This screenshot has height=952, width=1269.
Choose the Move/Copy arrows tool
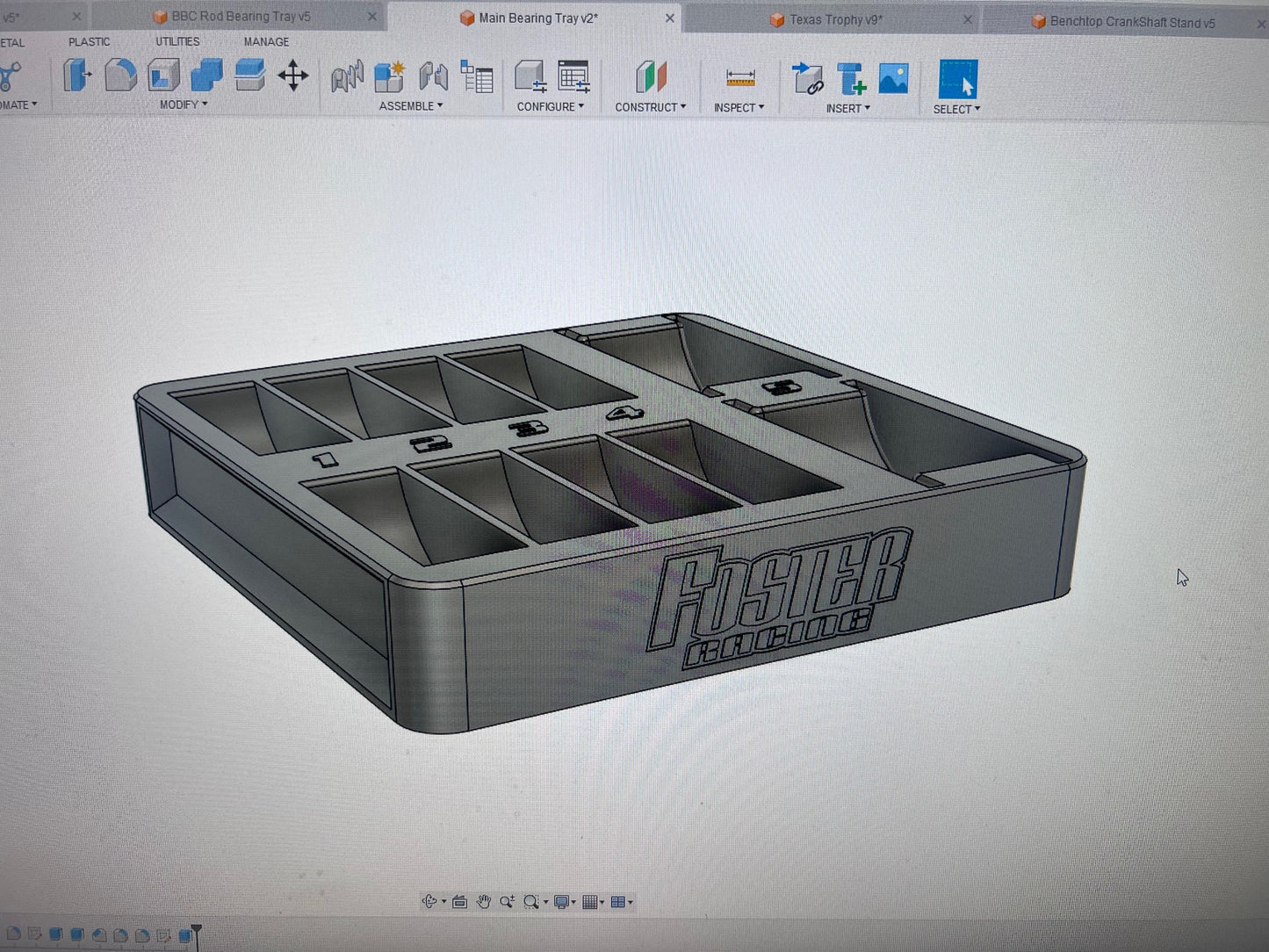point(292,76)
